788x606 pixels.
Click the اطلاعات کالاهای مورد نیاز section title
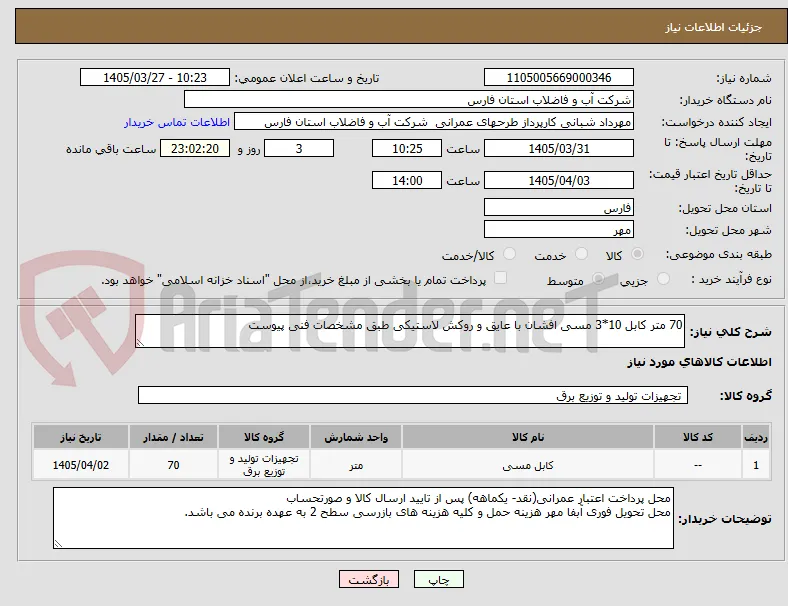coord(699,362)
